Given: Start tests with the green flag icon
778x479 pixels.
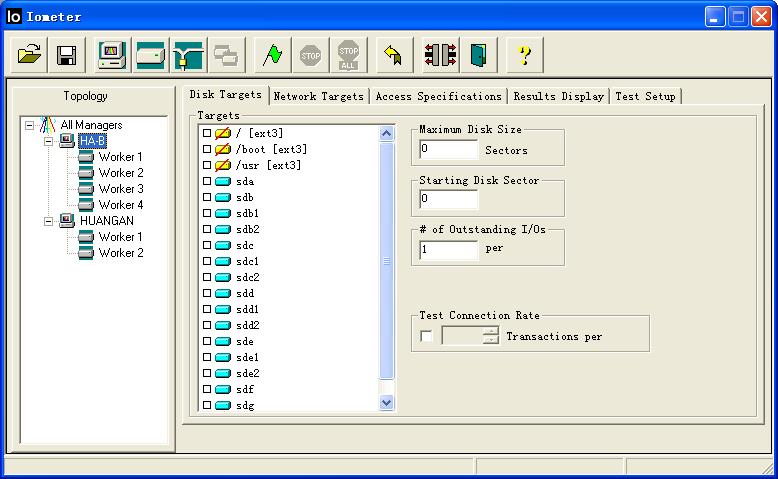Looking at the screenshot, I should tap(272, 55).
